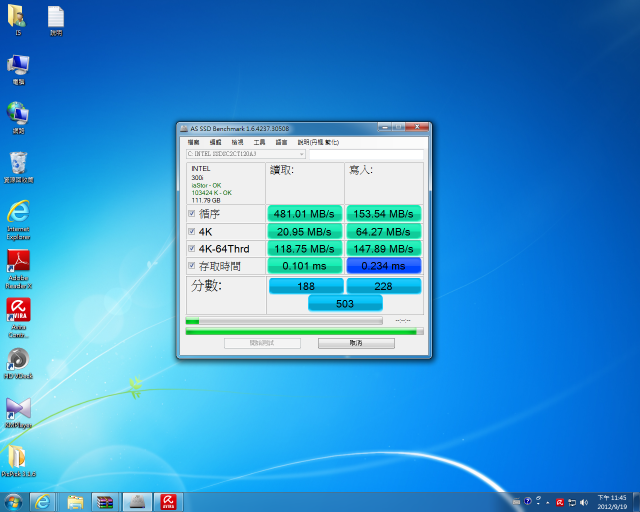Open the second (Edit) menu in AS SSD
Image resolution: width=640 pixels, height=512 pixels.
[x=216, y=142]
